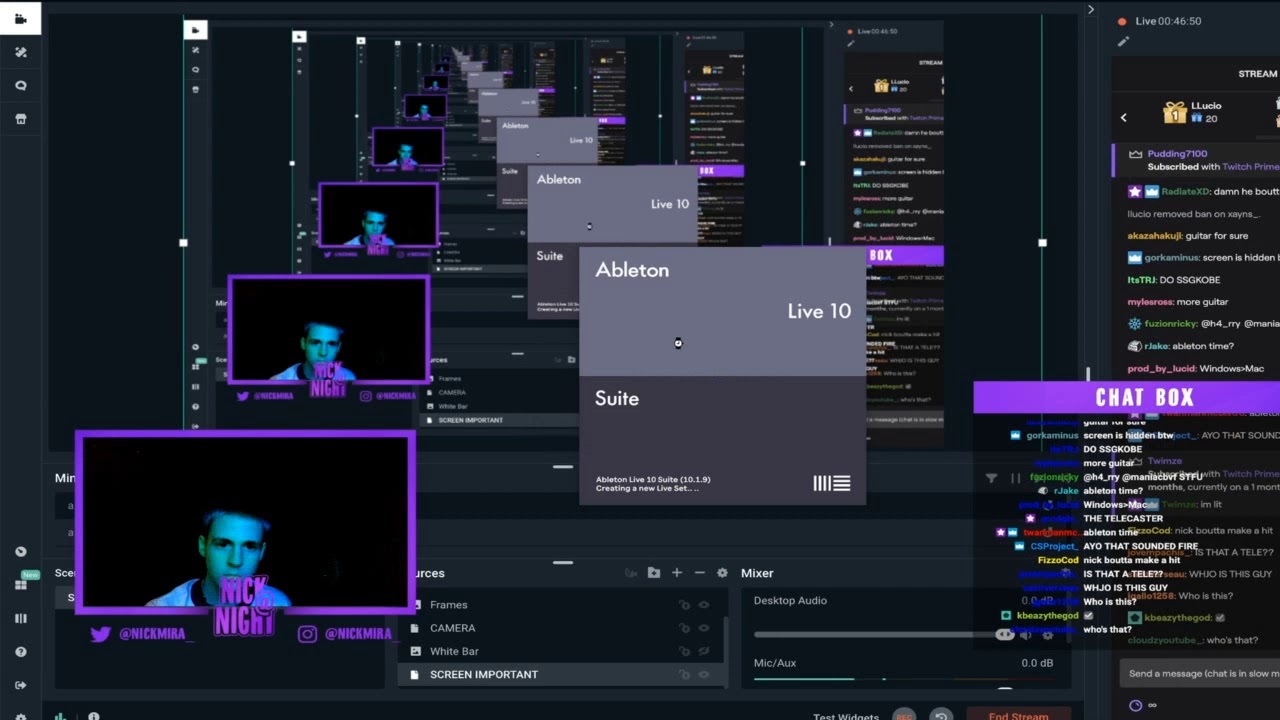The height and width of the screenshot is (720, 1280).
Task: Open the Editor from the left sidebar
Action: [x=20, y=18]
